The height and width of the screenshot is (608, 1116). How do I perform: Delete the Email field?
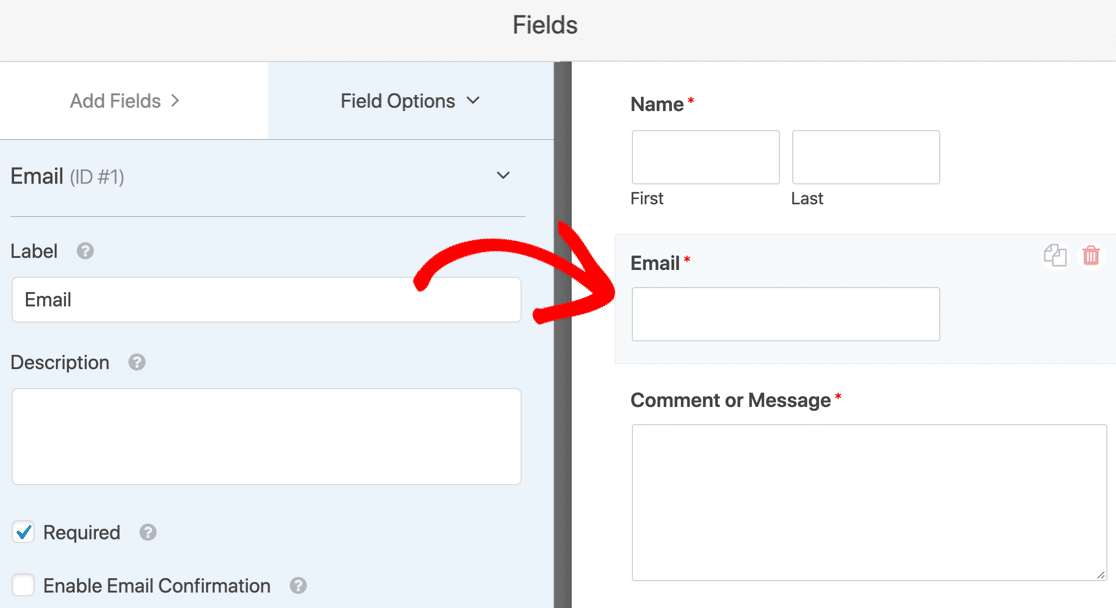(1091, 256)
